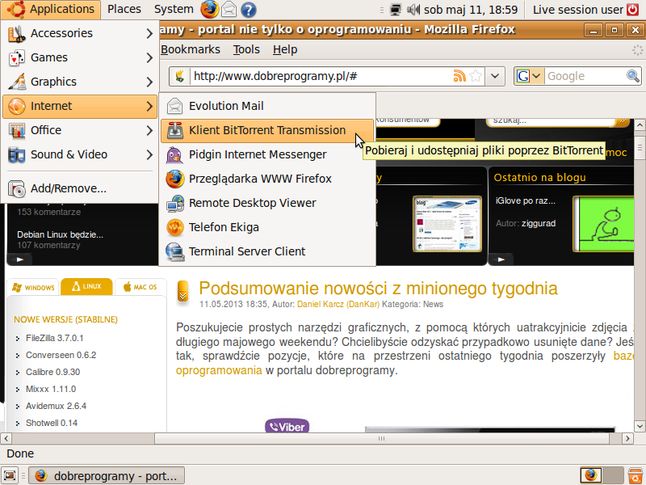Bookmark the page with the star icon

pyautogui.click(x=475, y=76)
